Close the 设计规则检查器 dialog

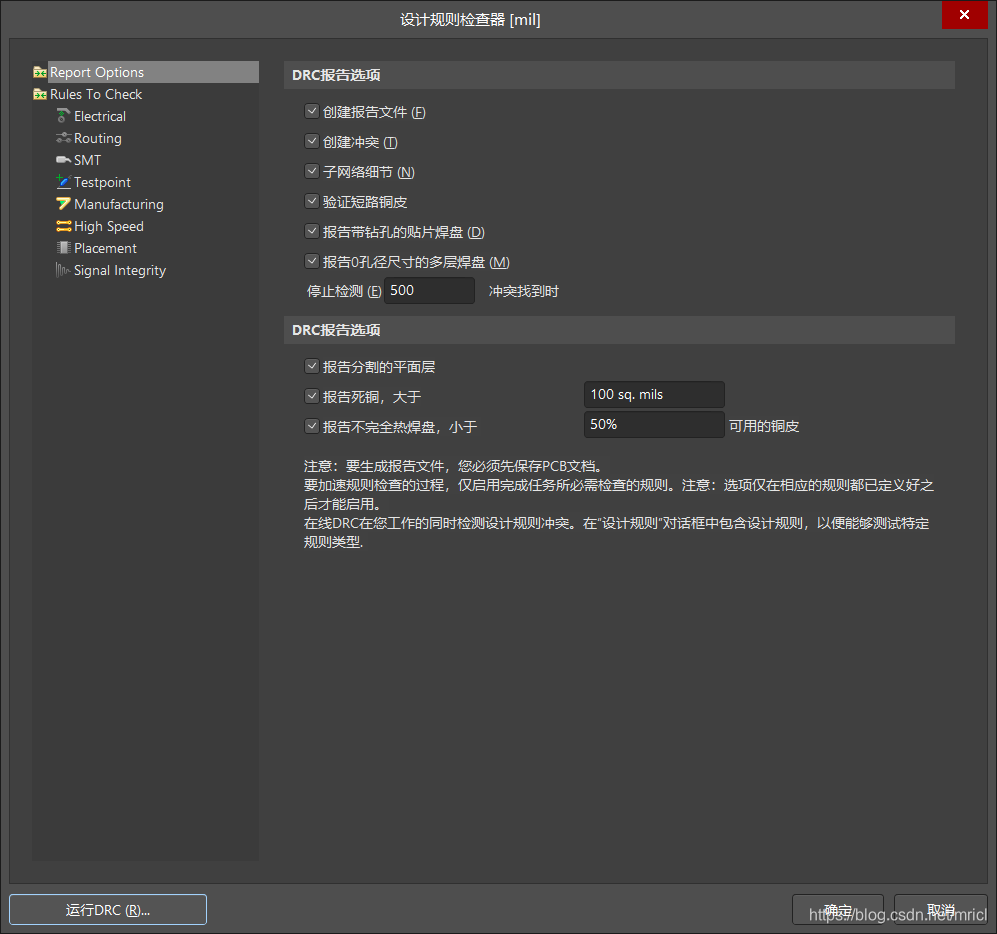tap(965, 15)
